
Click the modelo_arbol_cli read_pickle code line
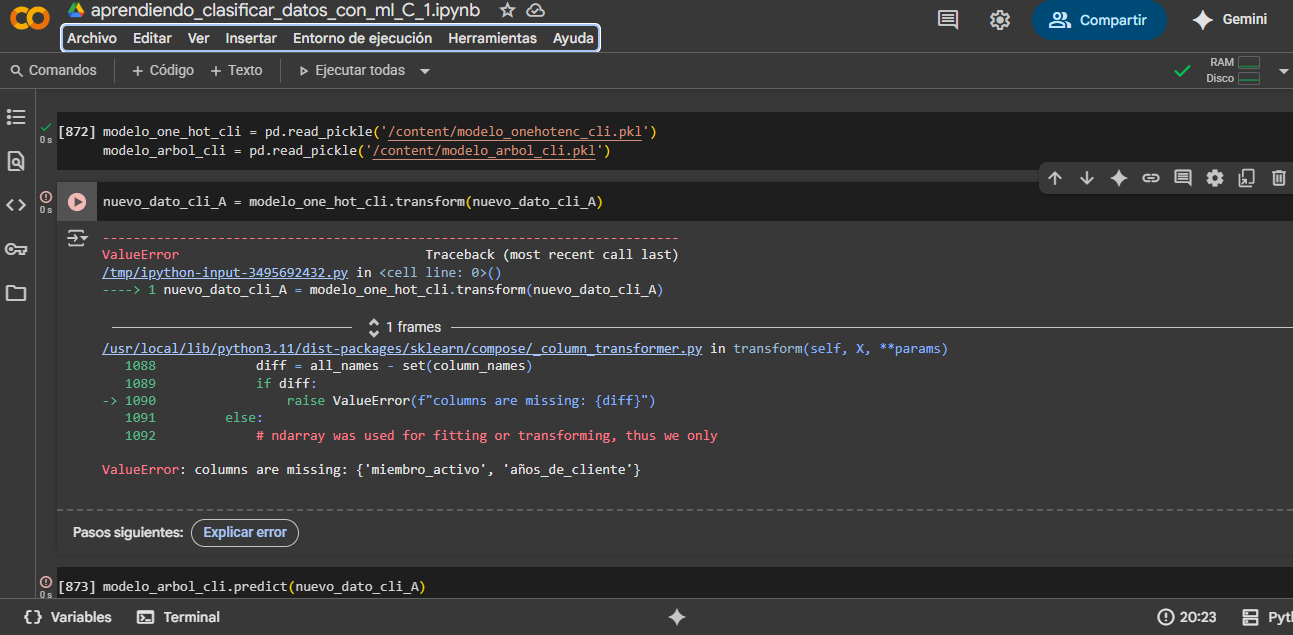(x=356, y=151)
